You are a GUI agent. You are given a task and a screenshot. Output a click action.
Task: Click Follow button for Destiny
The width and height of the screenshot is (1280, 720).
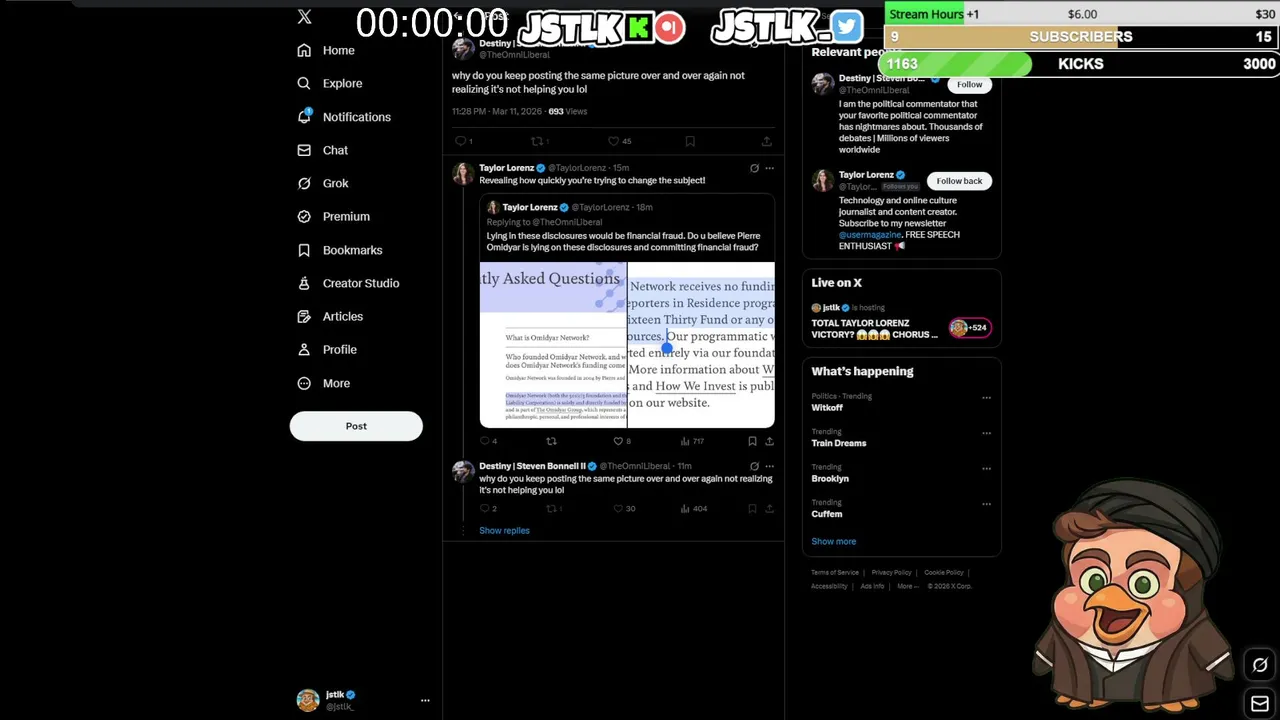point(969,84)
